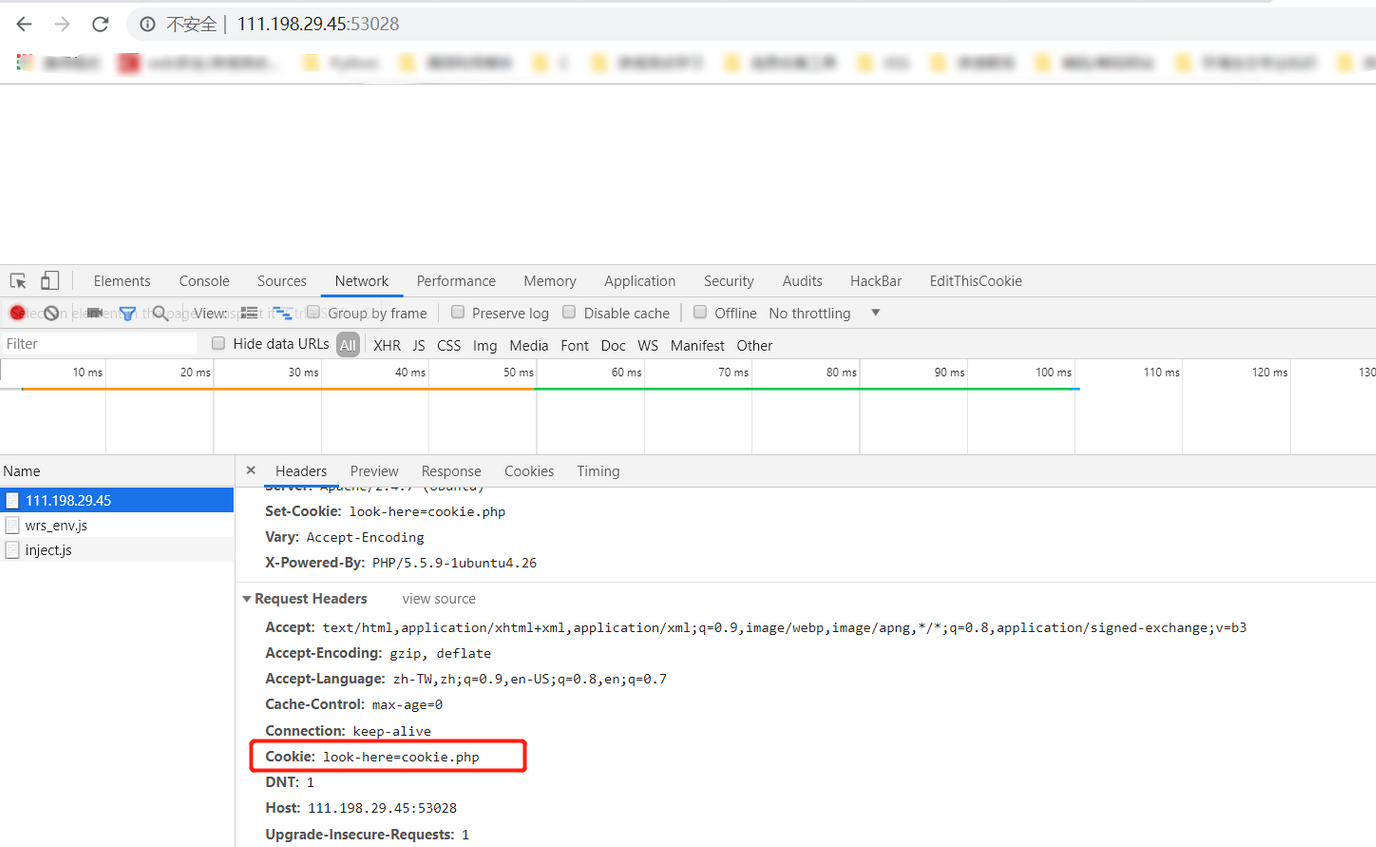
Task: Filter requests by Media
Action: point(529,345)
